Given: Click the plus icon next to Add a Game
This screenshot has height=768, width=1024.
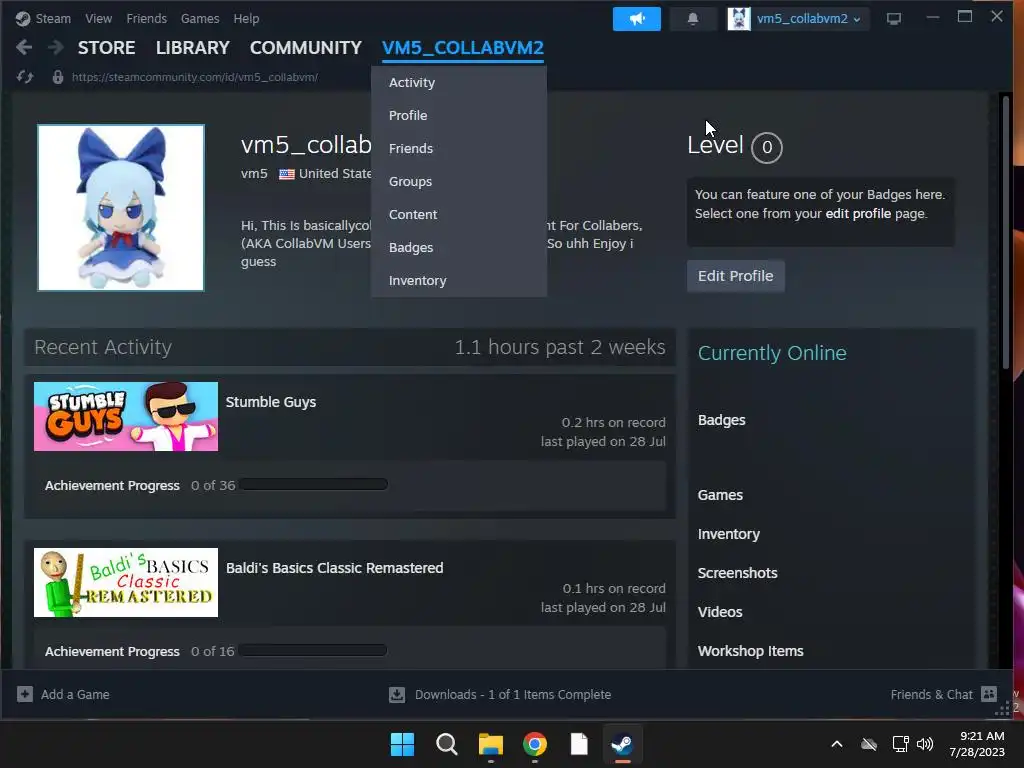Looking at the screenshot, I should click(25, 694).
